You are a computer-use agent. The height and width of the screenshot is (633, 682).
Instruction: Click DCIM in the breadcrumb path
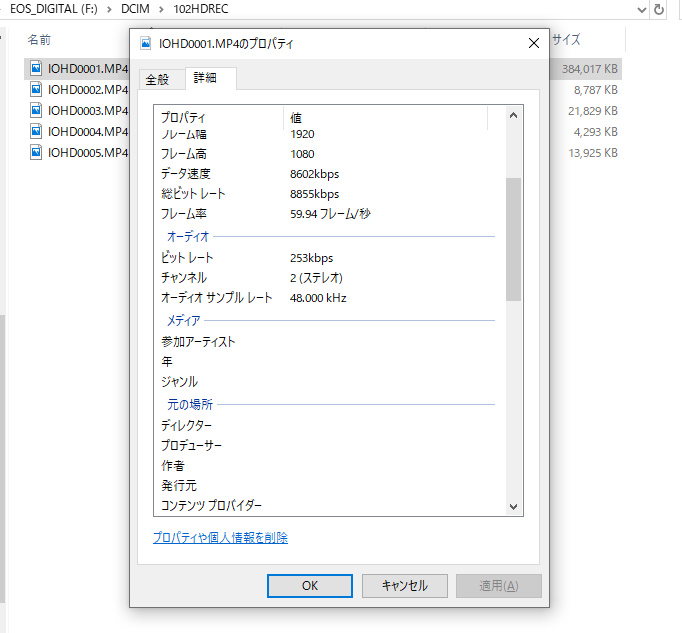tap(135, 9)
